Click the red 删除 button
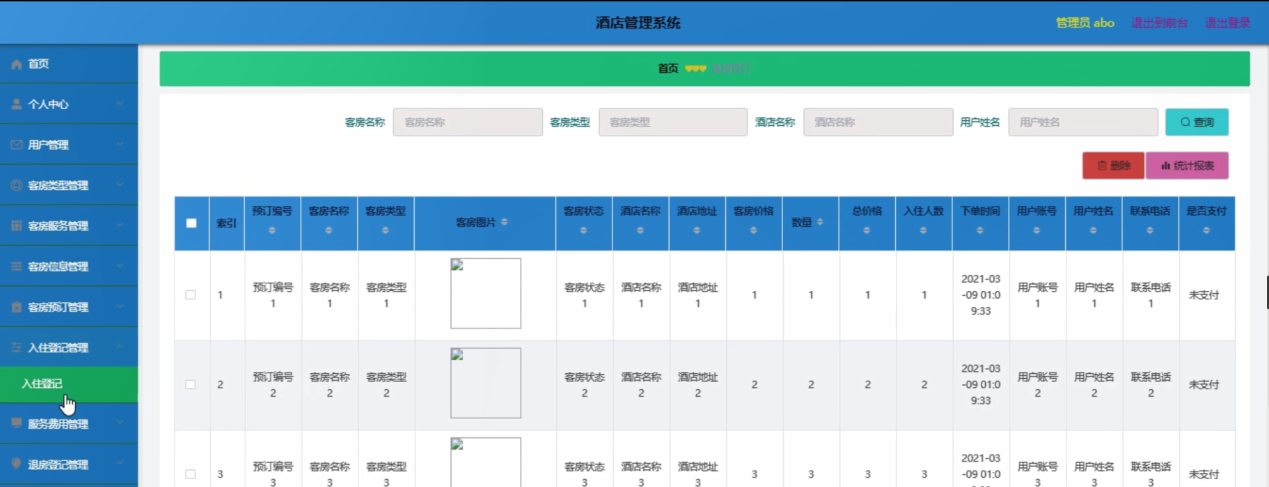Screen dimensions: 1269x487 tap(1113, 166)
